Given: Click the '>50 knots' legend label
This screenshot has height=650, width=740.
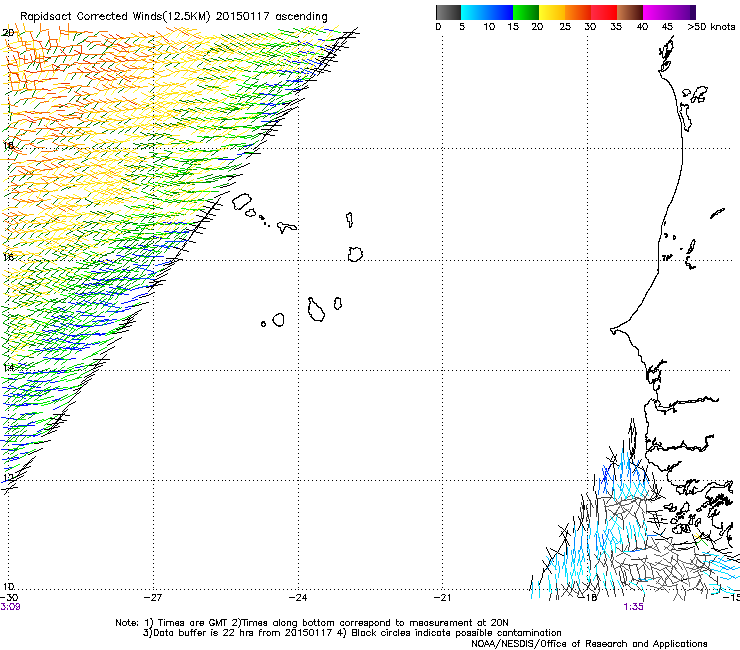Looking at the screenshot, I should coord(711,27).
